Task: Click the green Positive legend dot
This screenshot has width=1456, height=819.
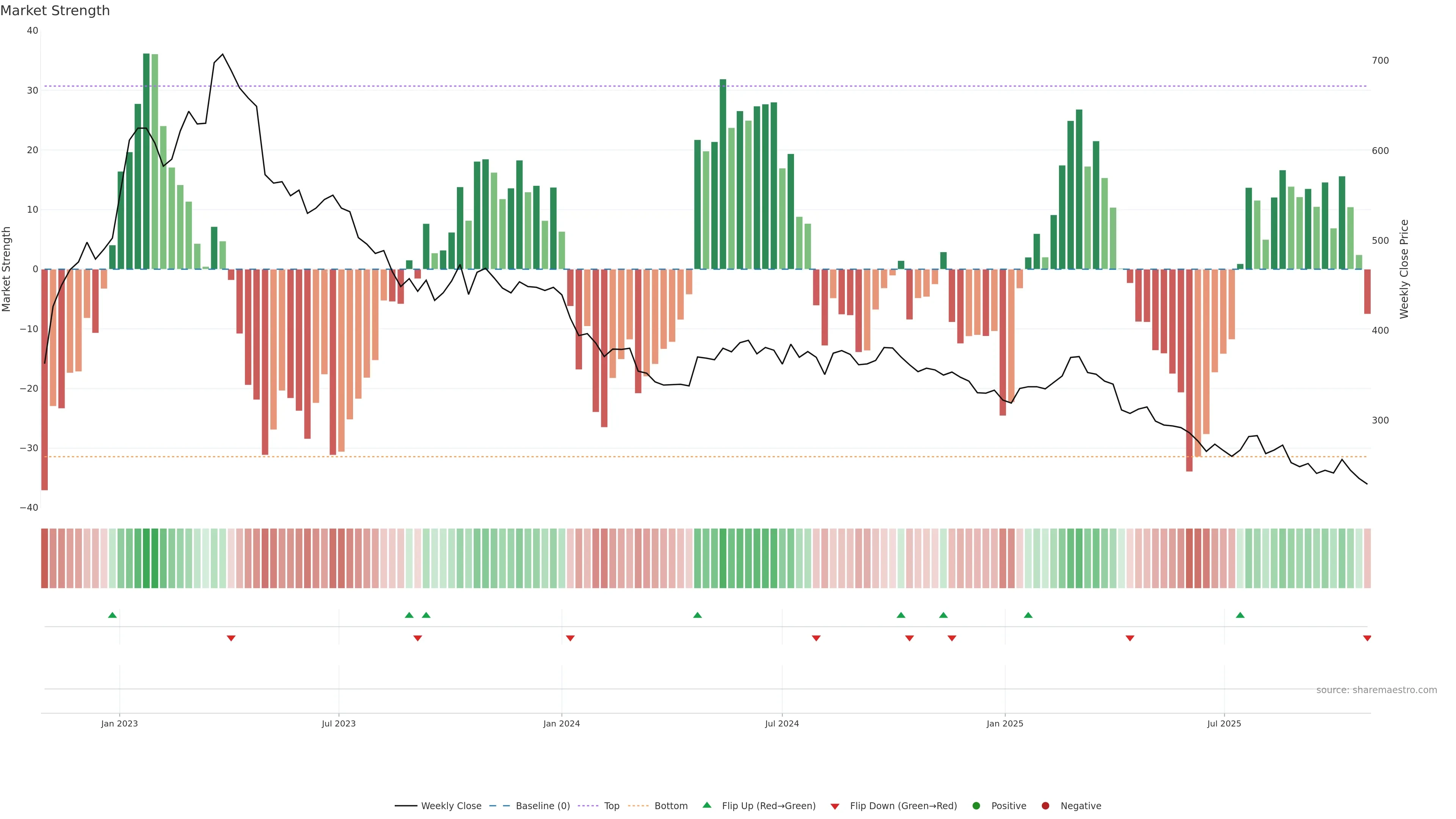Action: coord(976,806)
